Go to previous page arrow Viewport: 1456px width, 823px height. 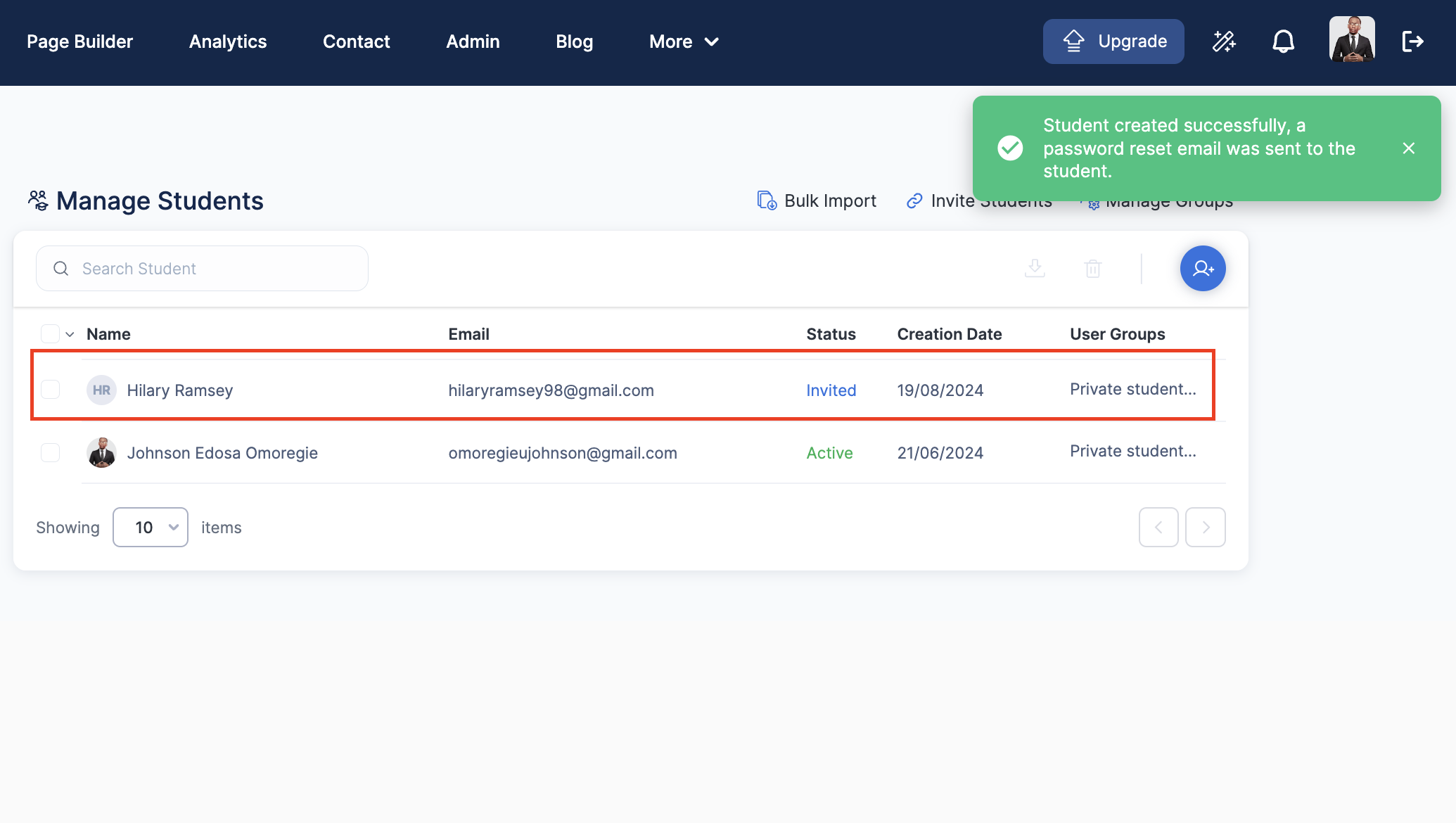1158,528
